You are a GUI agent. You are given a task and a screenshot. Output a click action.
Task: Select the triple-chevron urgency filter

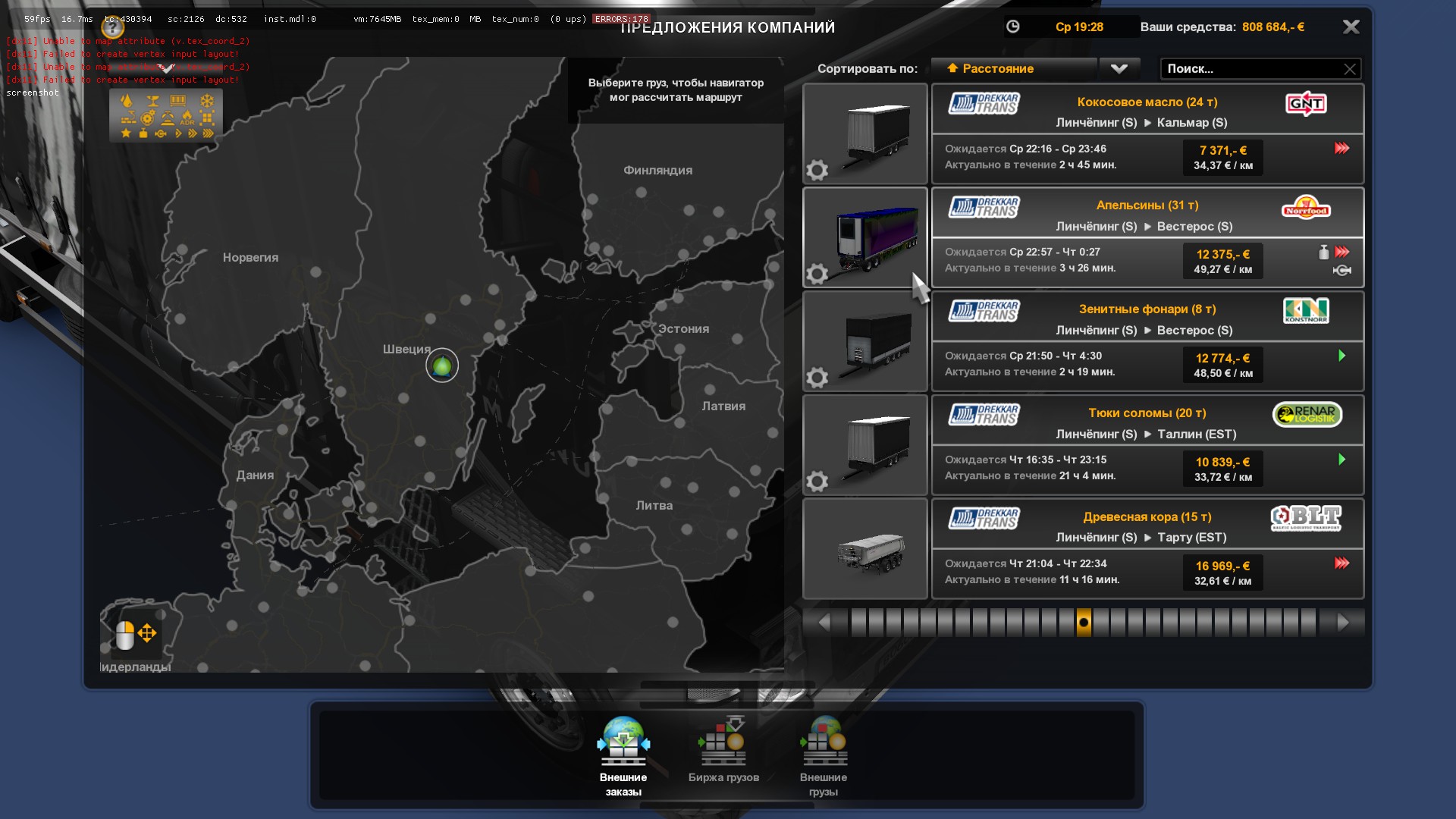208,133
